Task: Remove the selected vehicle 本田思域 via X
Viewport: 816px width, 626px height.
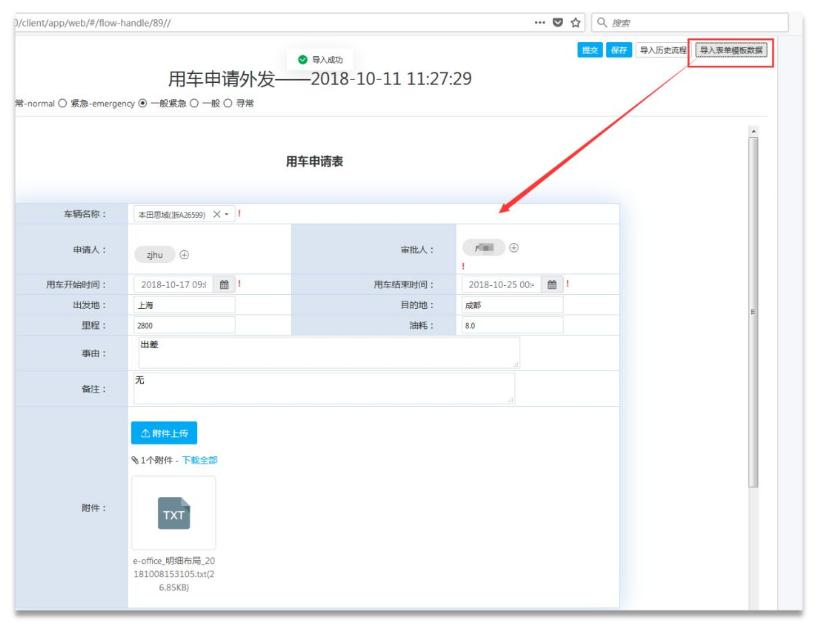Action: pyautogui.click(x=216, y=213)
